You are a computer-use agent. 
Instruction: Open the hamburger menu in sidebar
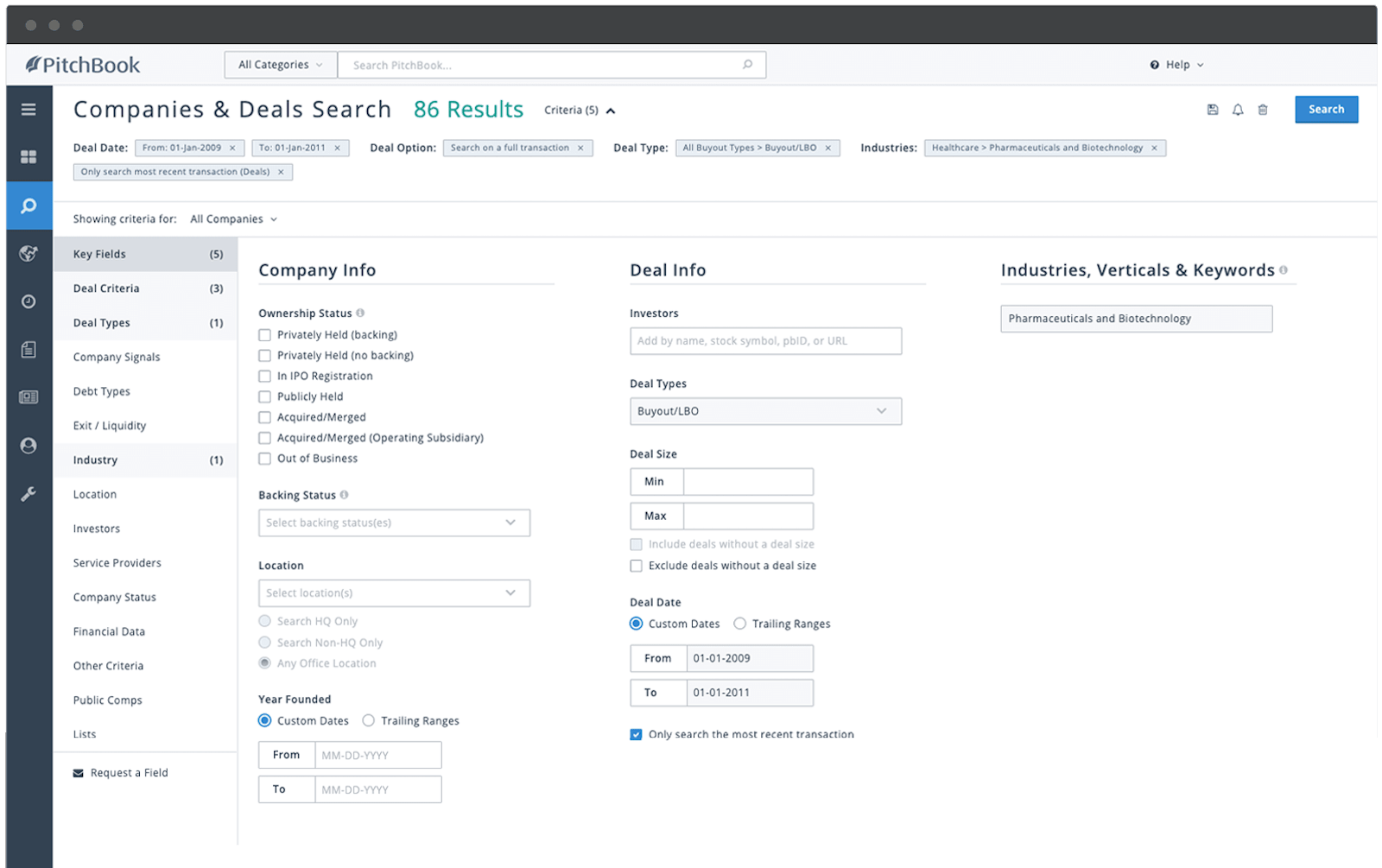tap(29, 110)
